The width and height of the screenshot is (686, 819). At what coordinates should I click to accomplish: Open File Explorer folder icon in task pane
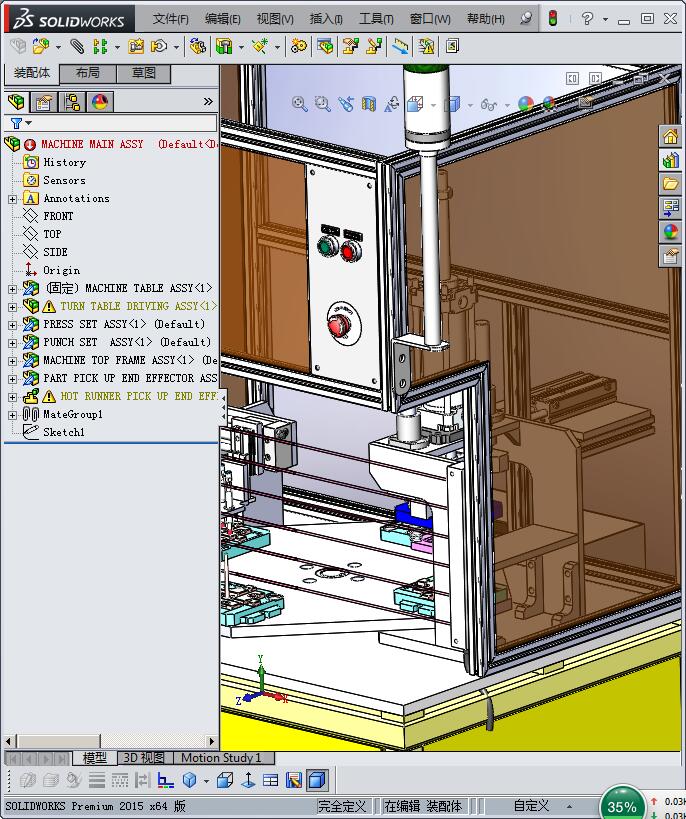pos(670,184)
